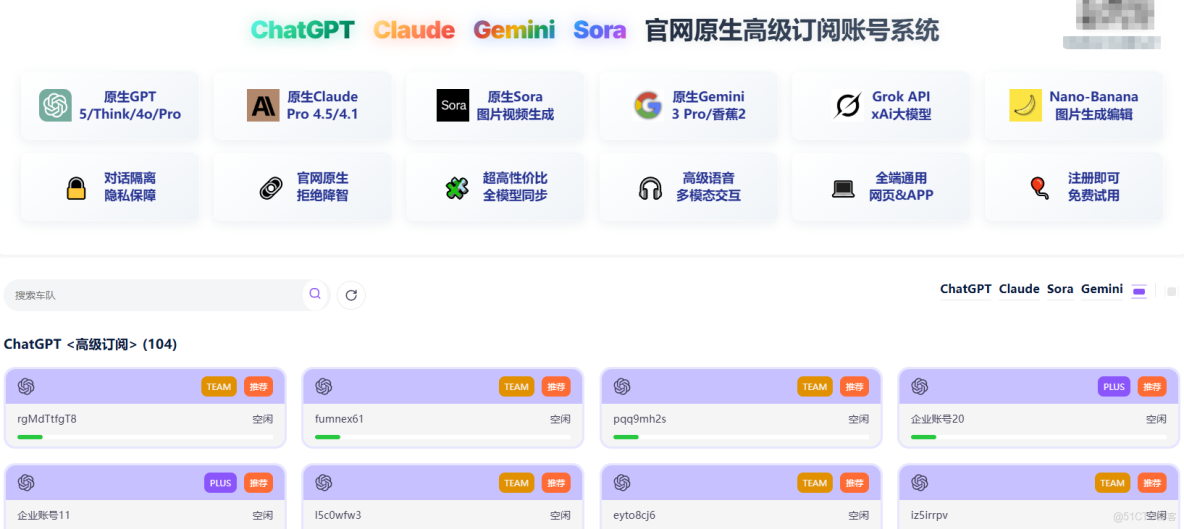Click the account name pqq9mh2s

[640, 419]
